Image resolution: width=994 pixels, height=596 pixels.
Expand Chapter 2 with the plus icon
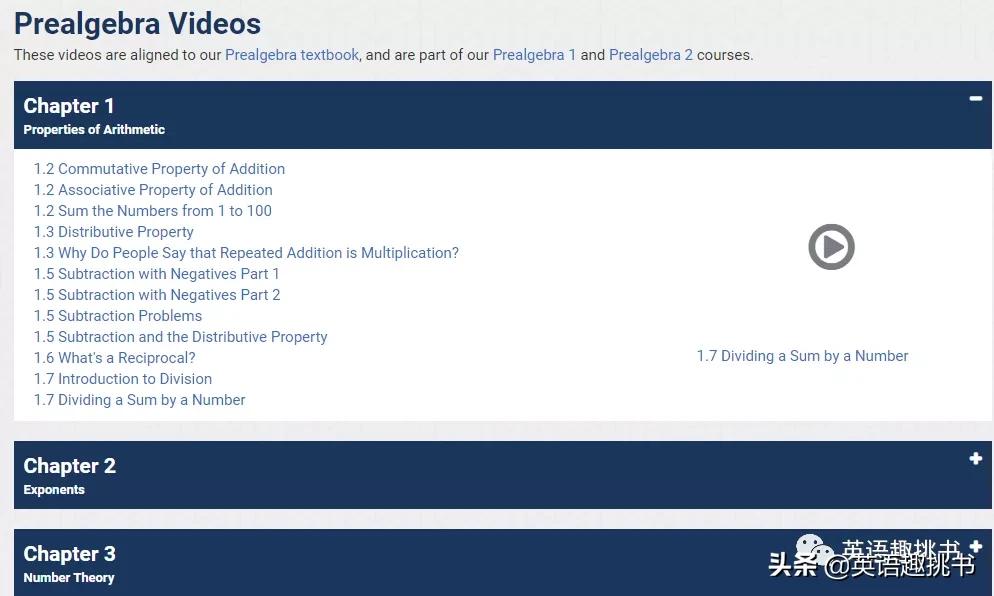tap(975, 459)
